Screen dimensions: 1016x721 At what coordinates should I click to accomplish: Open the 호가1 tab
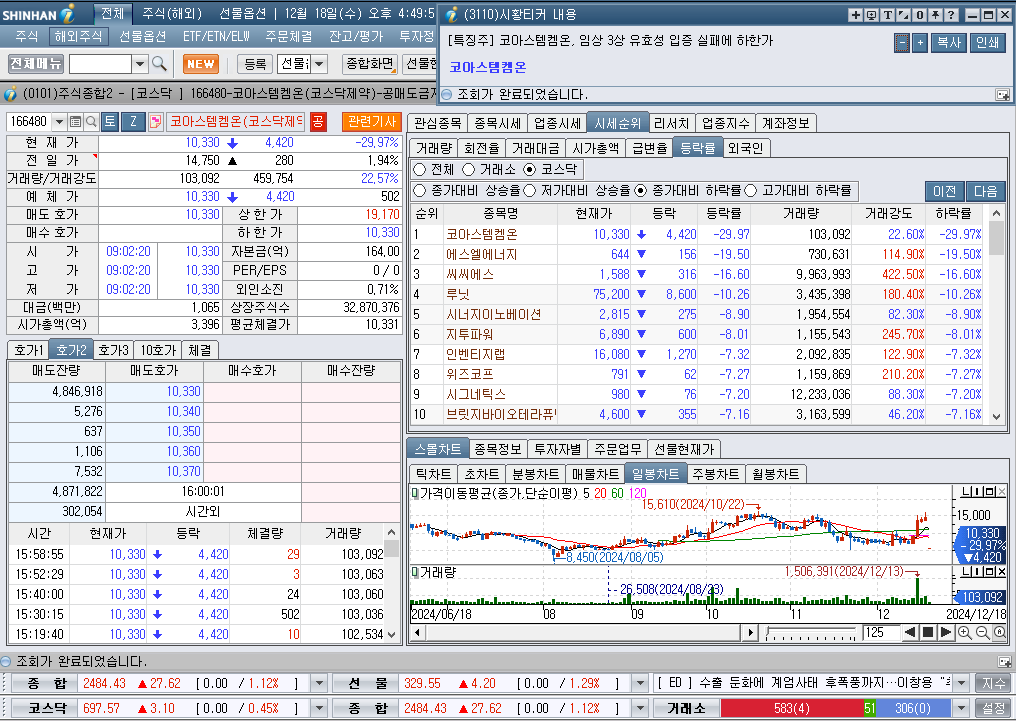coord(28,350)
